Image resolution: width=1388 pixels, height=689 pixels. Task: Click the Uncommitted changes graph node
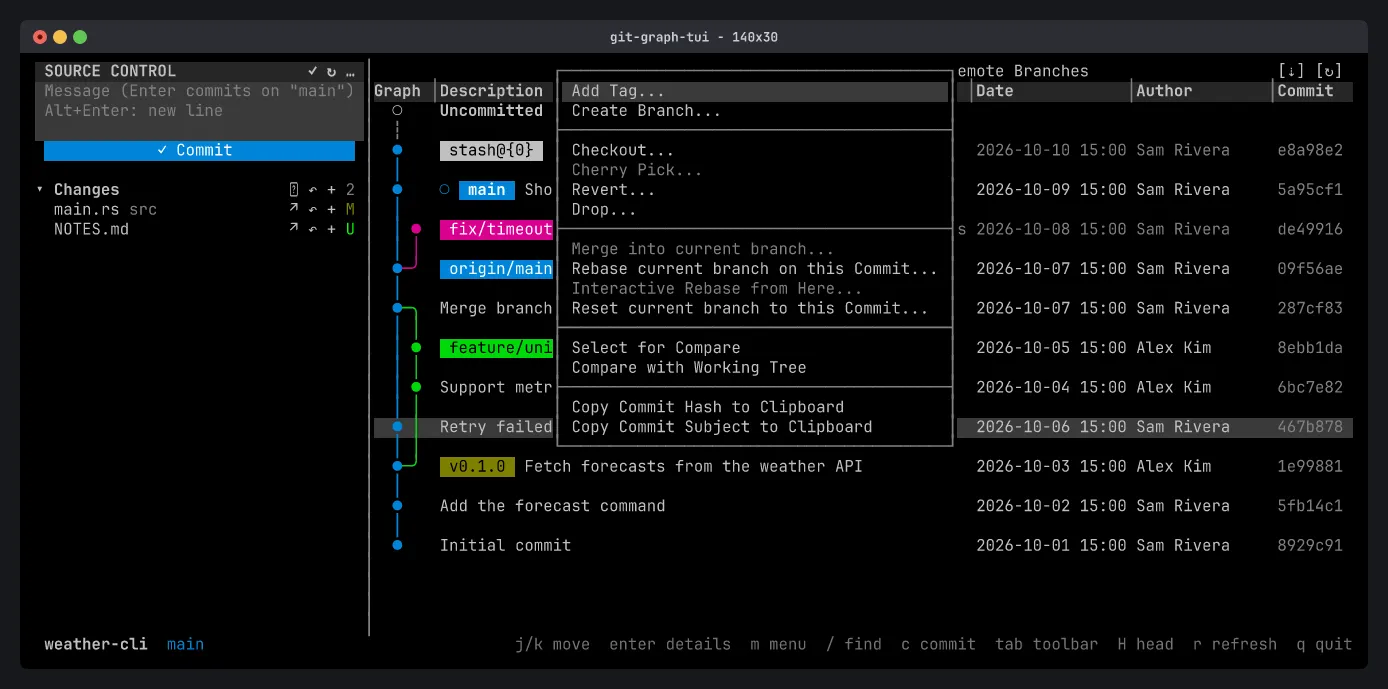(397, 111)
